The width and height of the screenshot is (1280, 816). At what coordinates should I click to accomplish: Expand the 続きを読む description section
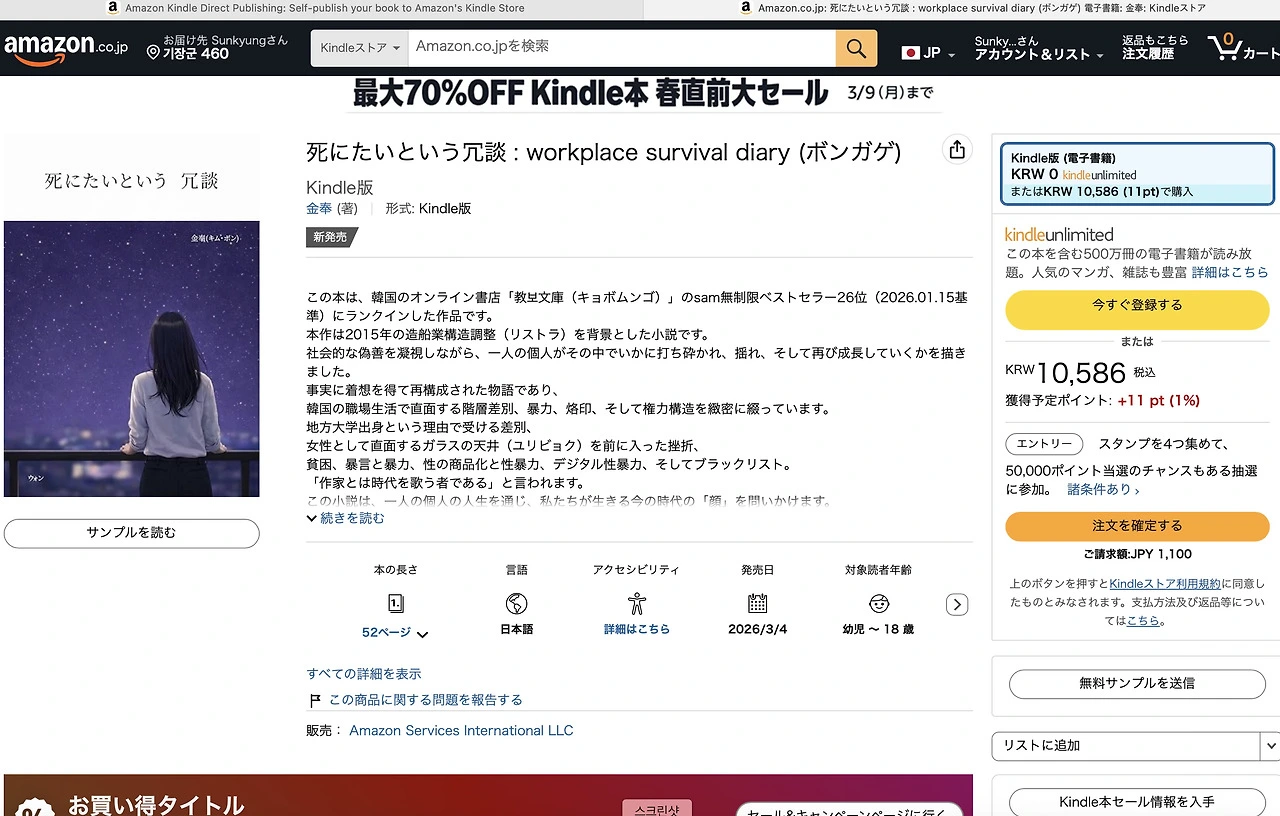pyautogui.click(x=345, y=518)
